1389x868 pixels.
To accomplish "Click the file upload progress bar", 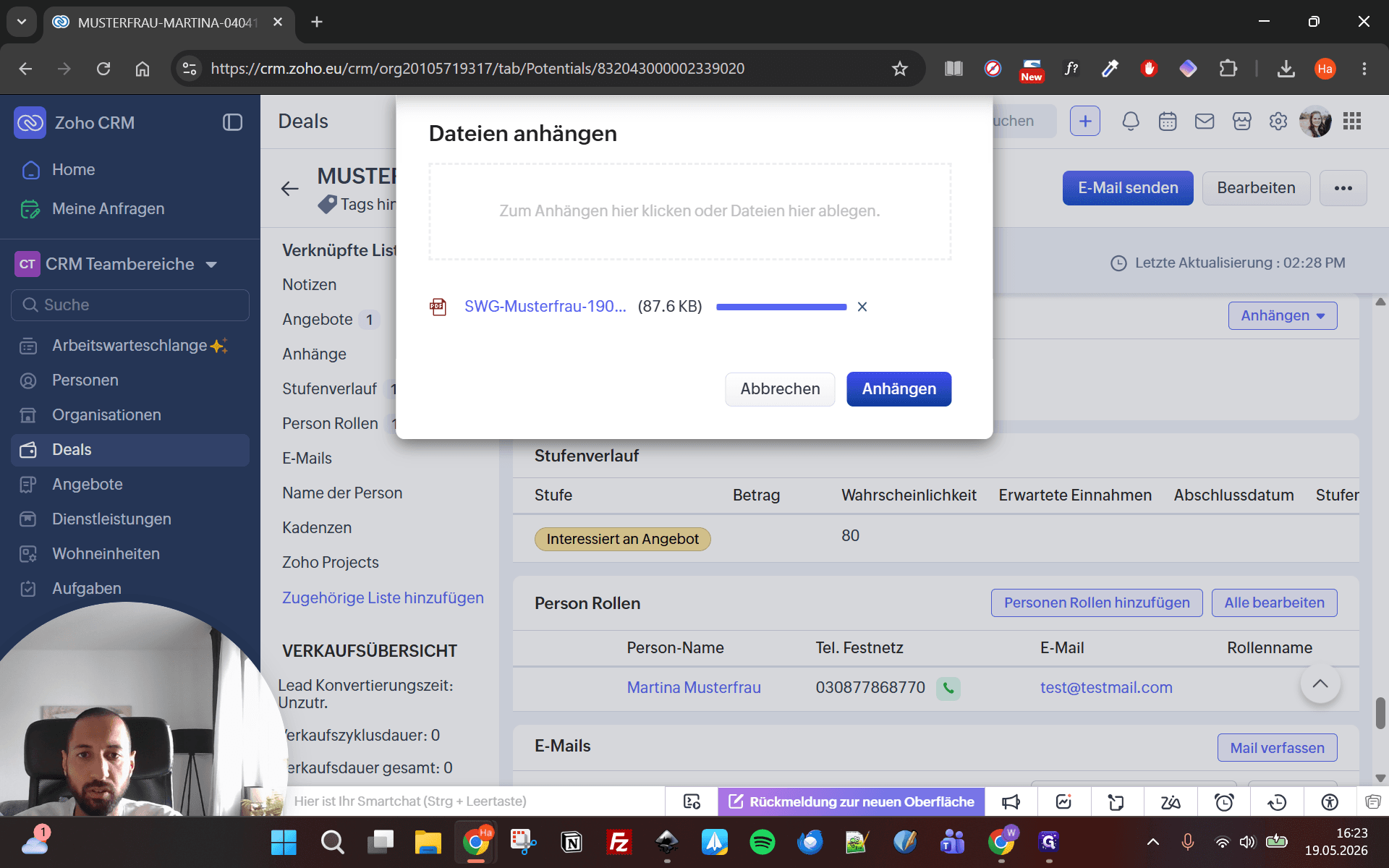I will pyautogui.click(x=781, y=307).
